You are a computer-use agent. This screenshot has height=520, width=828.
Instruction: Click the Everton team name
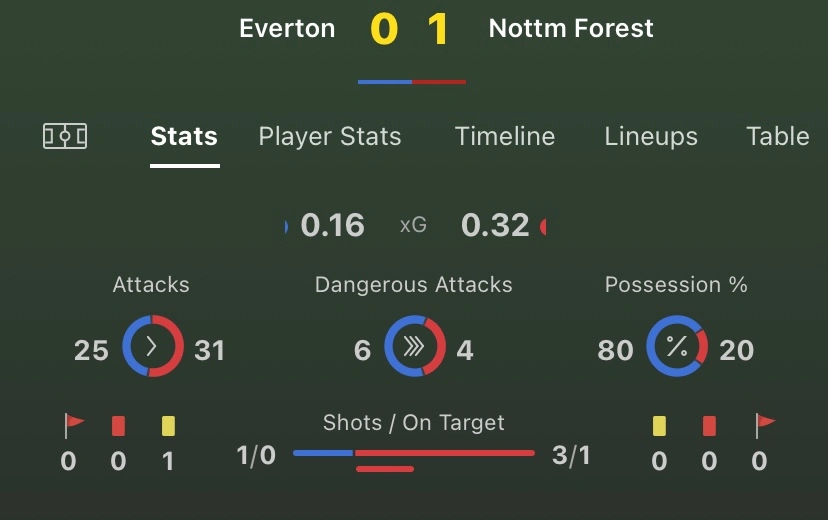(287, 28)
